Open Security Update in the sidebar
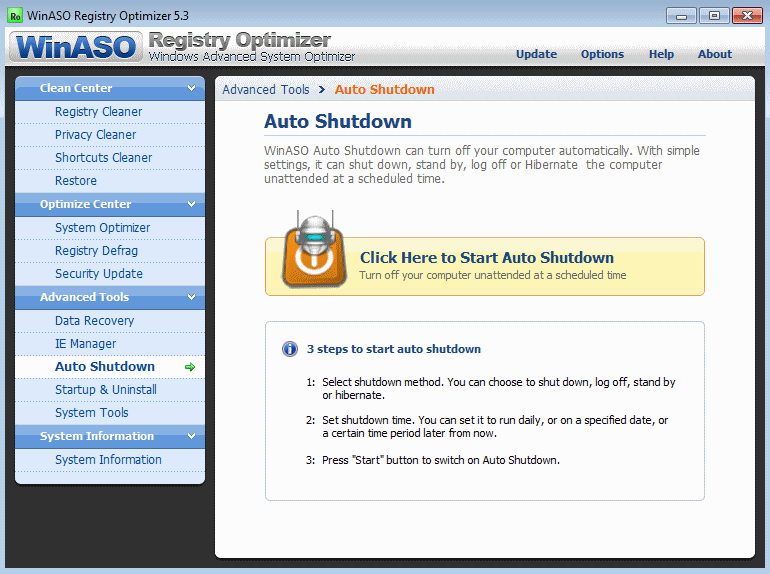The height and width of the screenshot is (574, 770). pyautogui.click(x=110, y=274)
